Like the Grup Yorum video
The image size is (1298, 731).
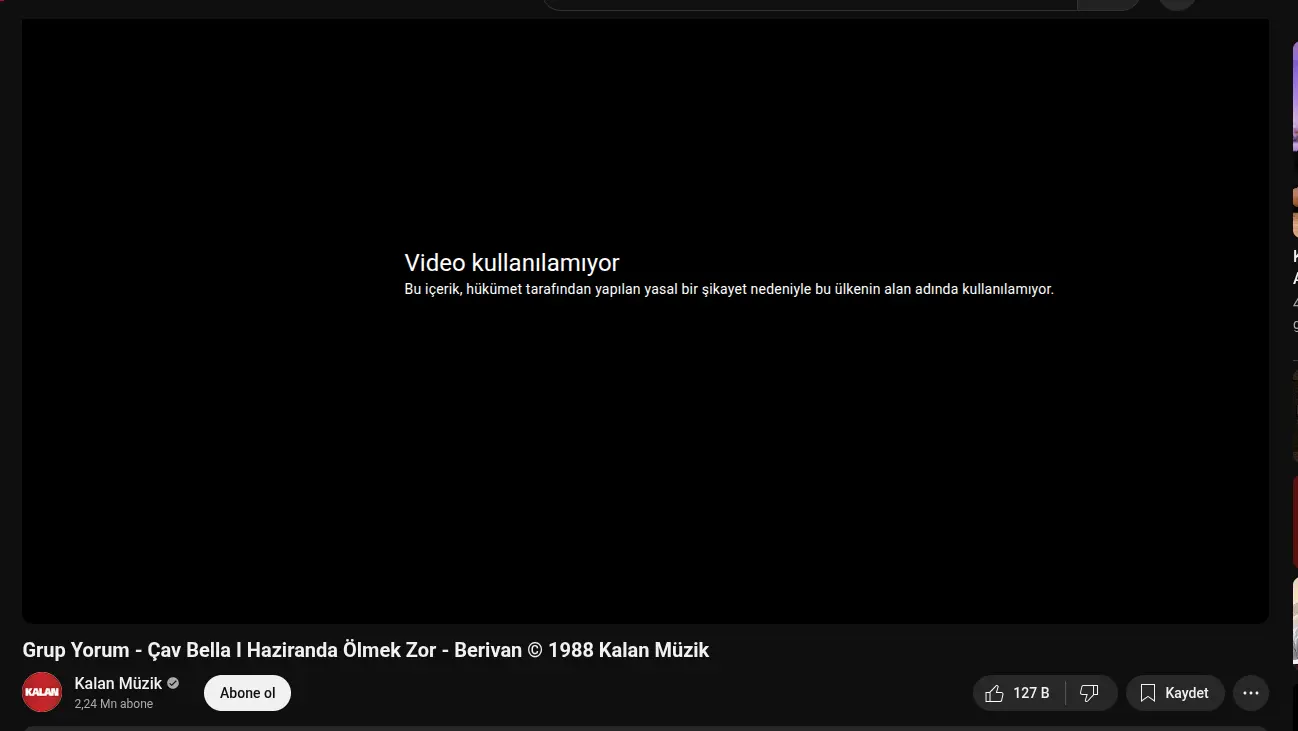coord(1018,693)
